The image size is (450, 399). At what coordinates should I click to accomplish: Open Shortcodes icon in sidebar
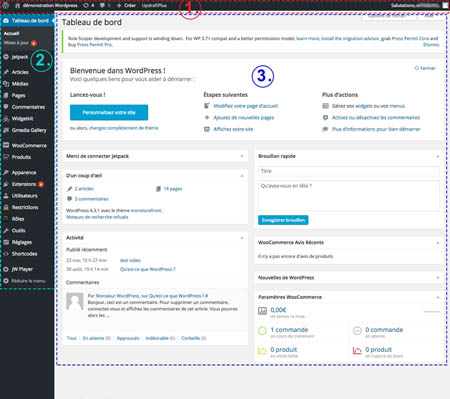tap(6, 254)
